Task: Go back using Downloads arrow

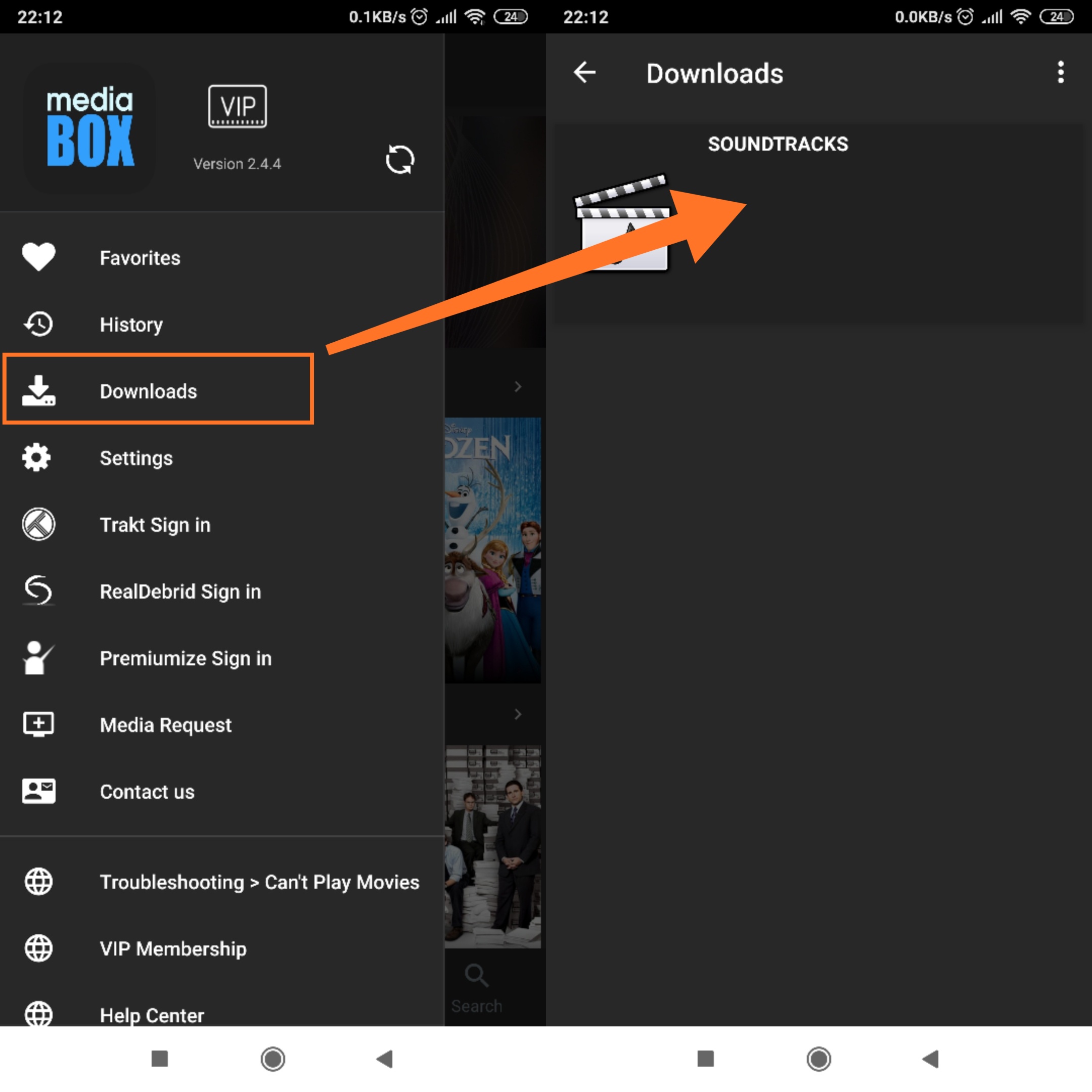Action: pos(584,73)
